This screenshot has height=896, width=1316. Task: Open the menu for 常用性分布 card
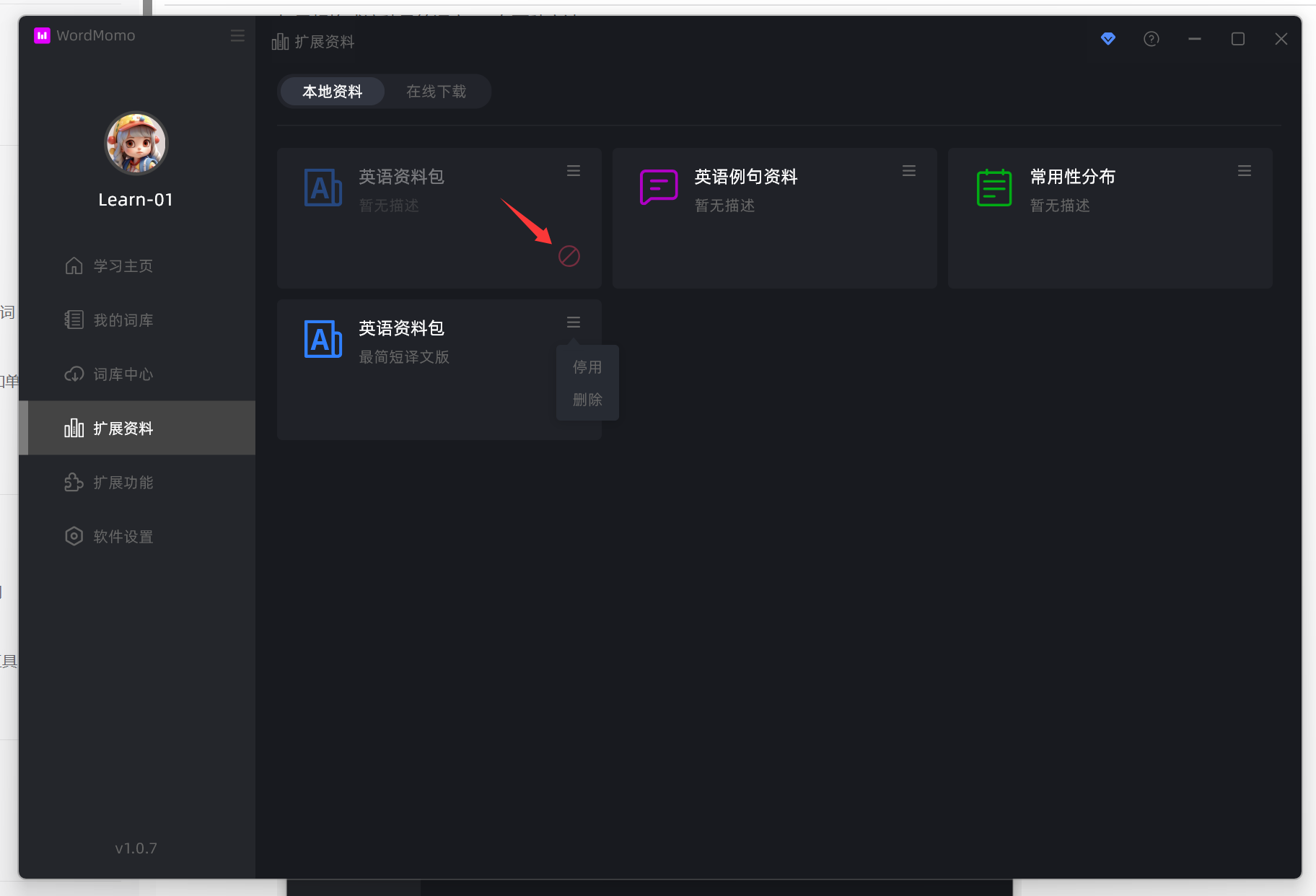point(1245,171)
